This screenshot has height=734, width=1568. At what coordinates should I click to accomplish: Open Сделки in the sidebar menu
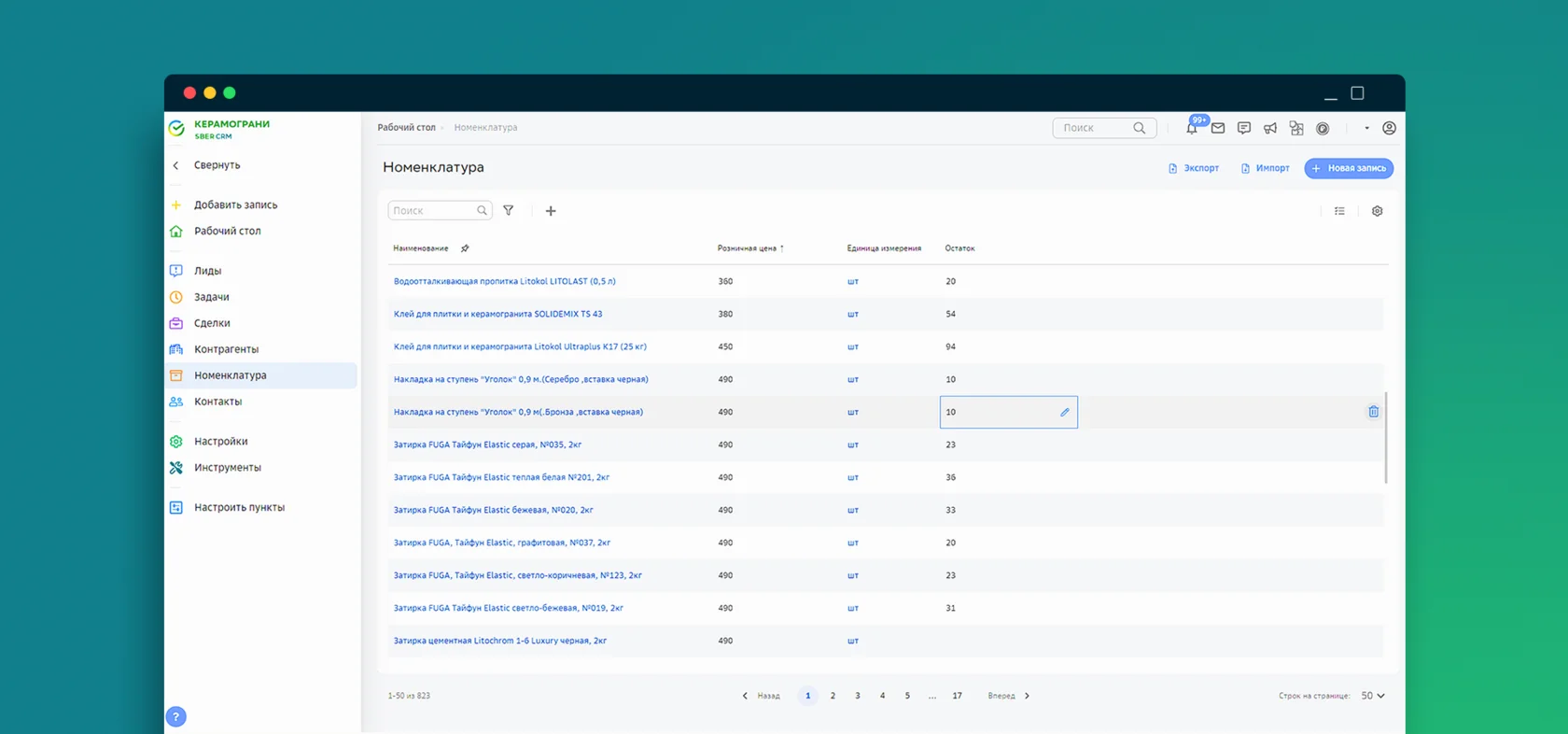coord(212,323)
